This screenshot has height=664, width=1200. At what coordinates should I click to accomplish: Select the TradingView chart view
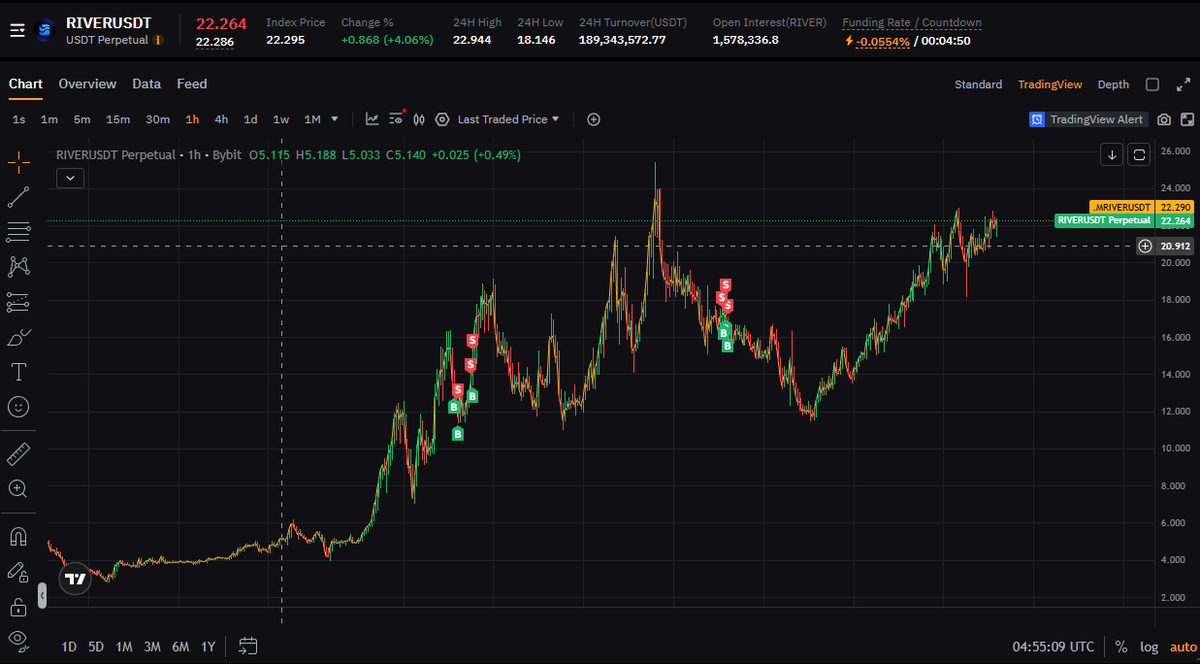tap(1050, 85)
